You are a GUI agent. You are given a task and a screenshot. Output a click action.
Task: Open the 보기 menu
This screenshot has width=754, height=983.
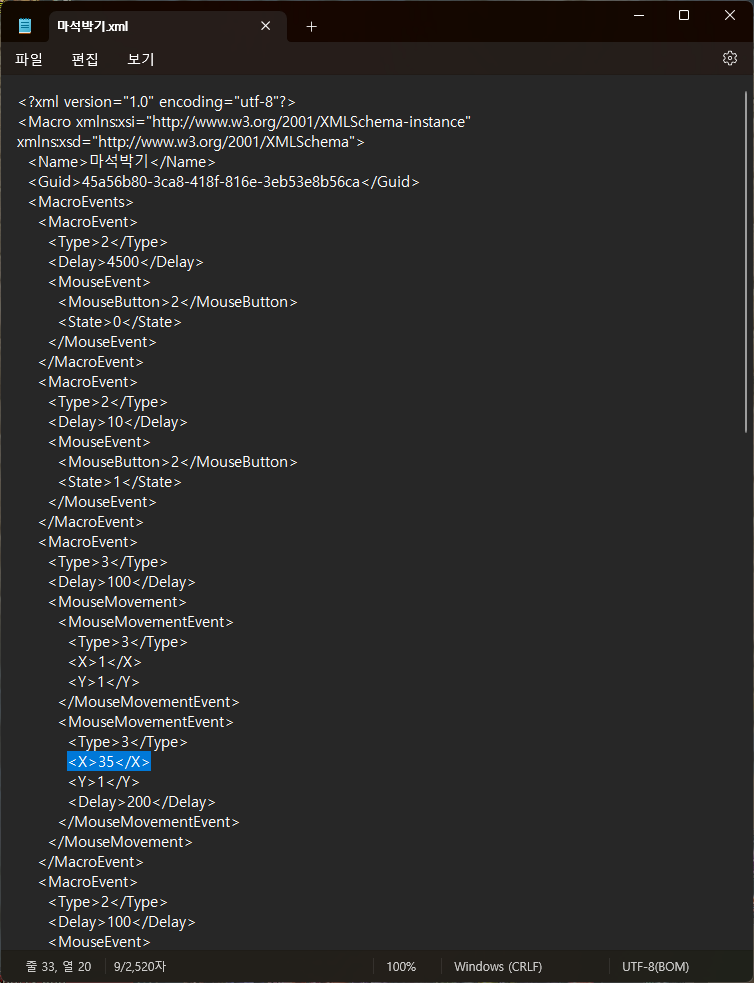140,59
